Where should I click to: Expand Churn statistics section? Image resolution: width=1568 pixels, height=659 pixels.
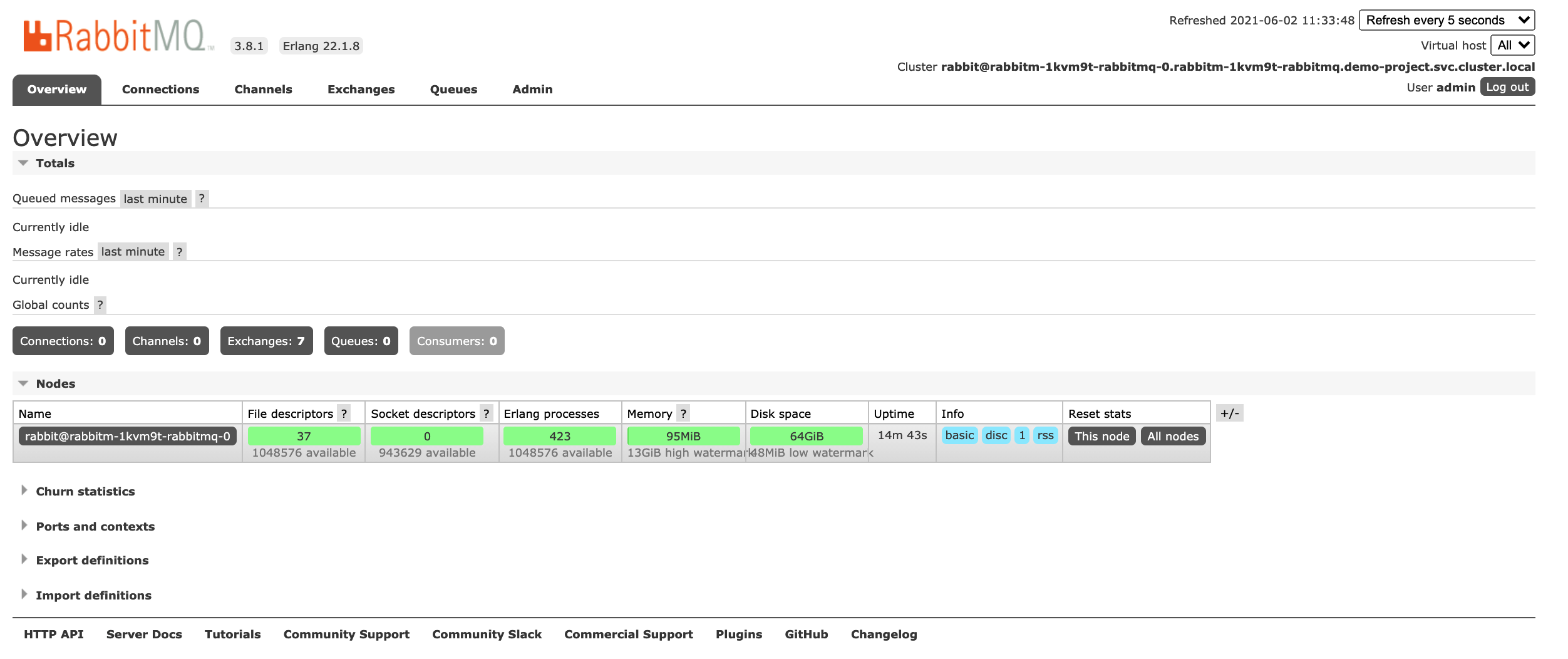point(85,492)
